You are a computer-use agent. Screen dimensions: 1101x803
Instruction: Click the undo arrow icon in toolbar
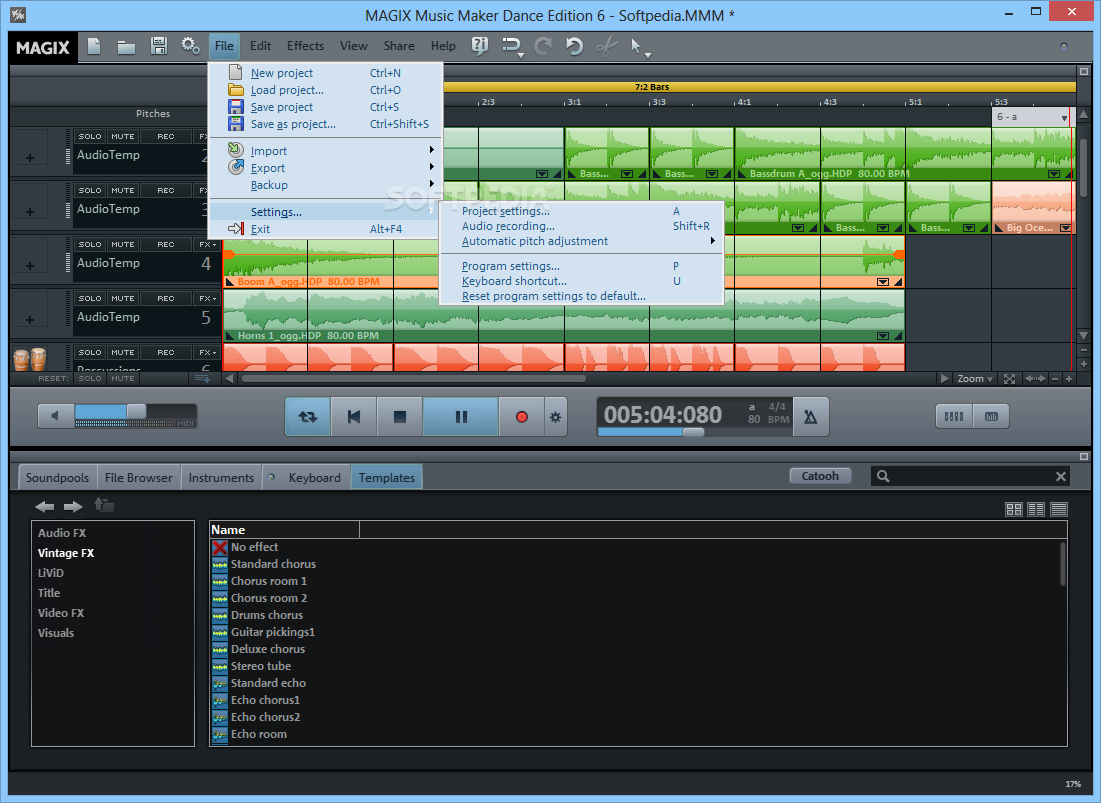574,46
